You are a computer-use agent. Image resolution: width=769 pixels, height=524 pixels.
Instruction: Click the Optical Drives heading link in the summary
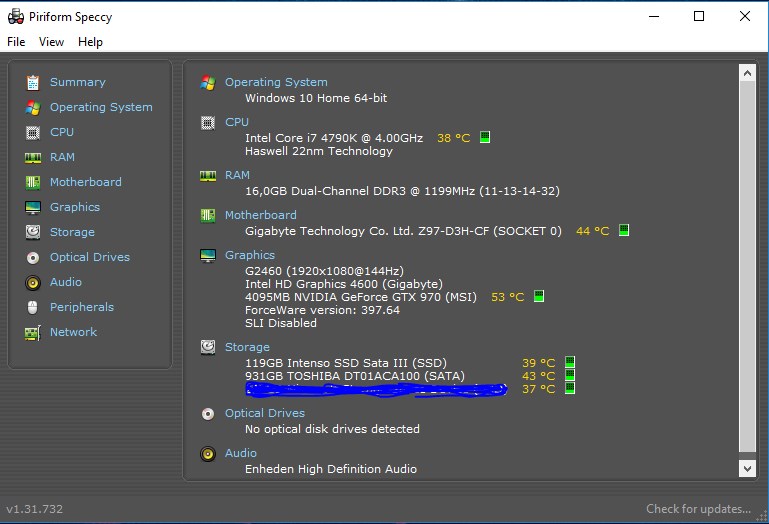pyautogui.click(x=265, y=413)
